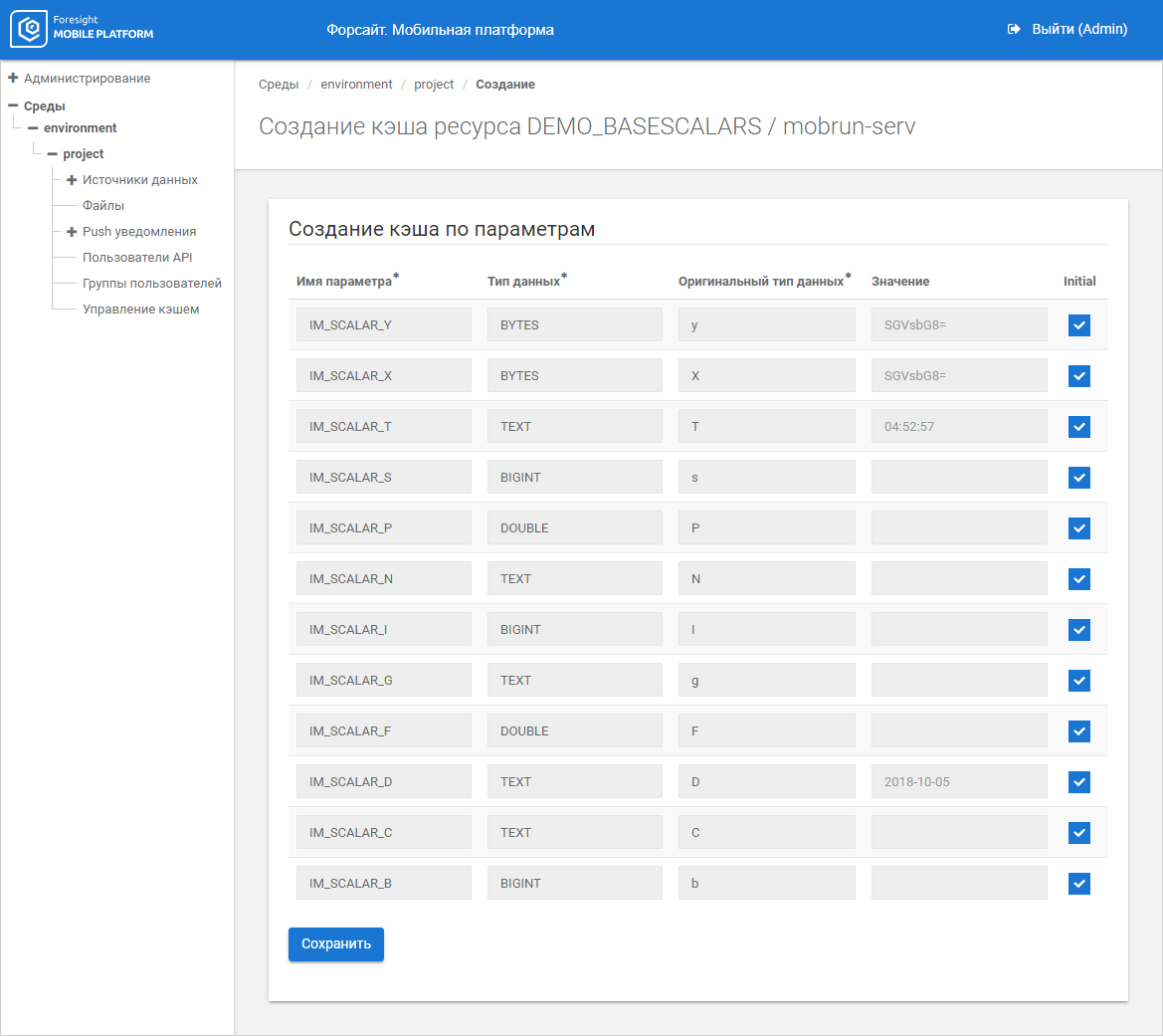Uncheck Initial for IM_SCALAR_Y
The width and height of the screenshot is (1163, 1036).
(1078, 325)
